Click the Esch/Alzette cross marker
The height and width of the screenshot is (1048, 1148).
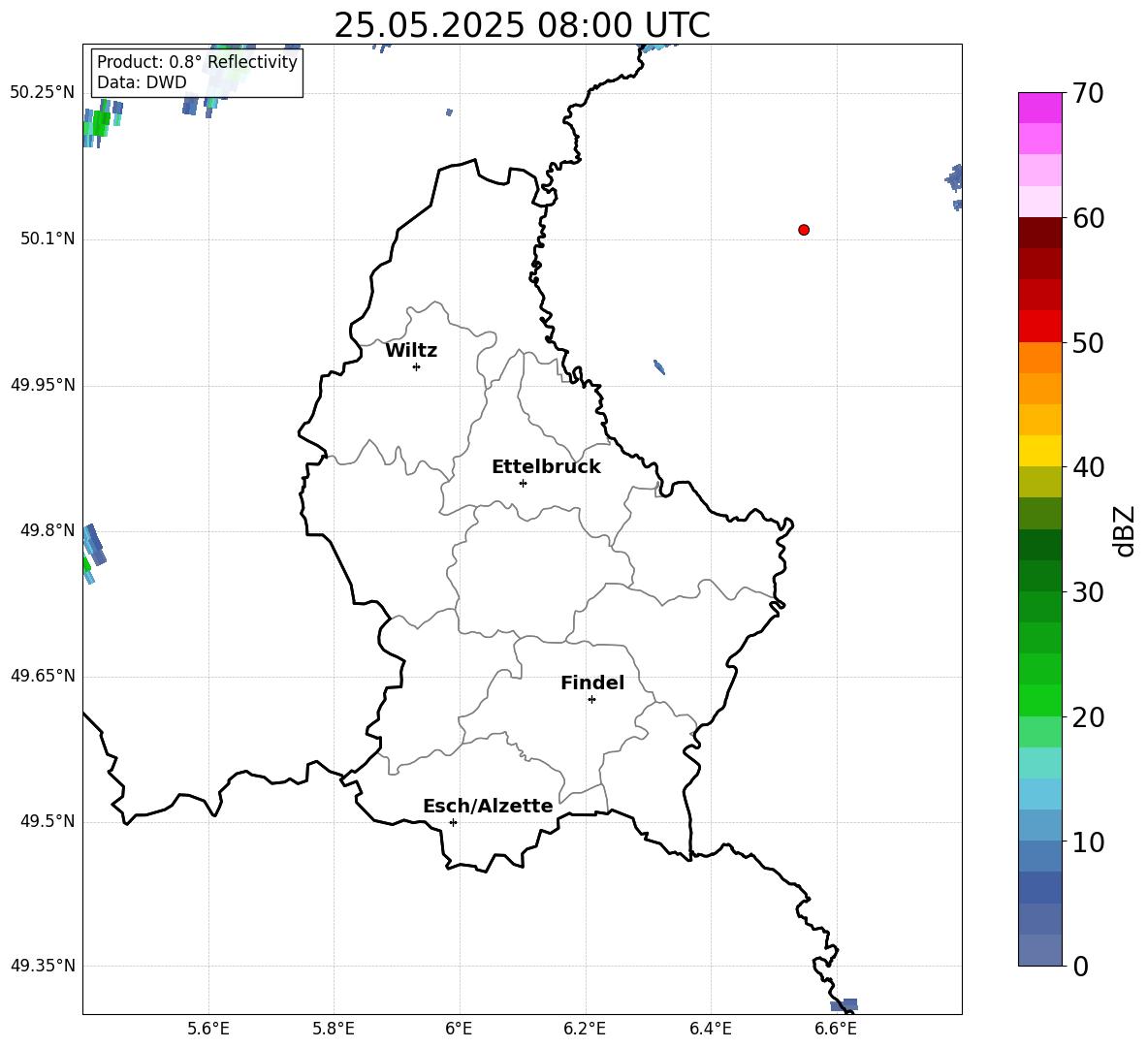[x=453, y=822]
